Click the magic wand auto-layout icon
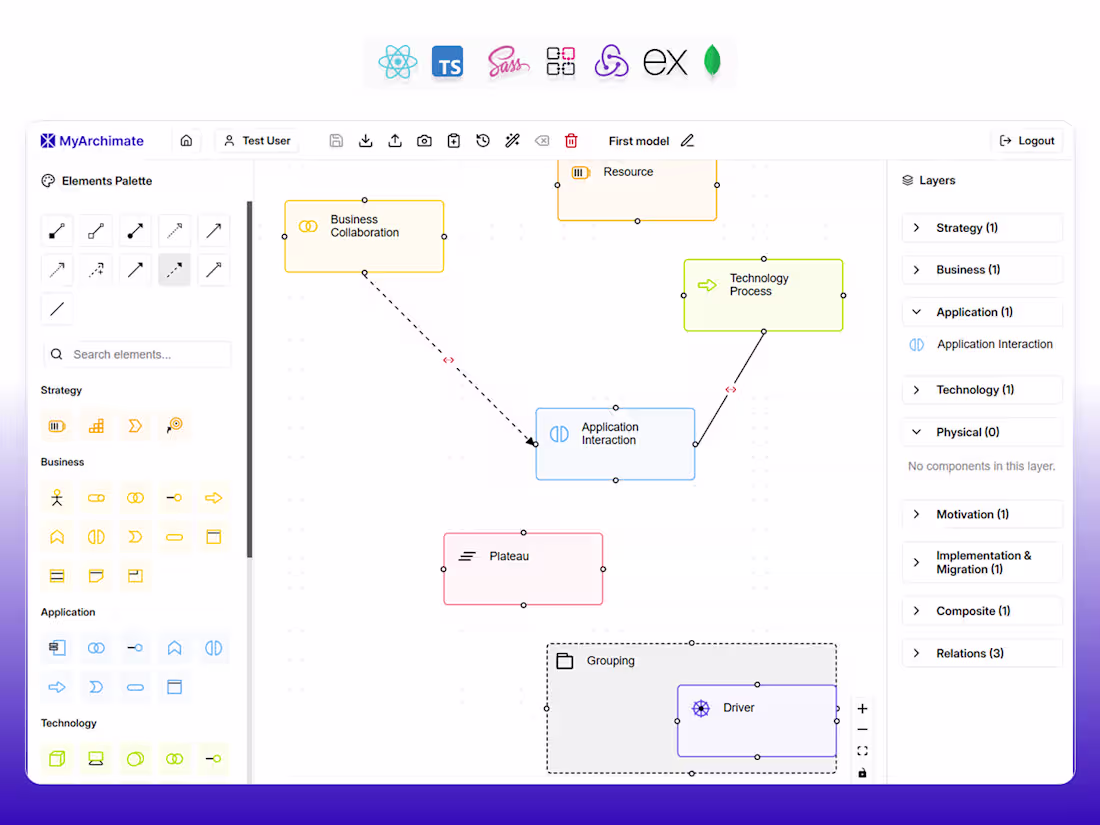This screenshot has width=1100, height=825. (512, 140)
